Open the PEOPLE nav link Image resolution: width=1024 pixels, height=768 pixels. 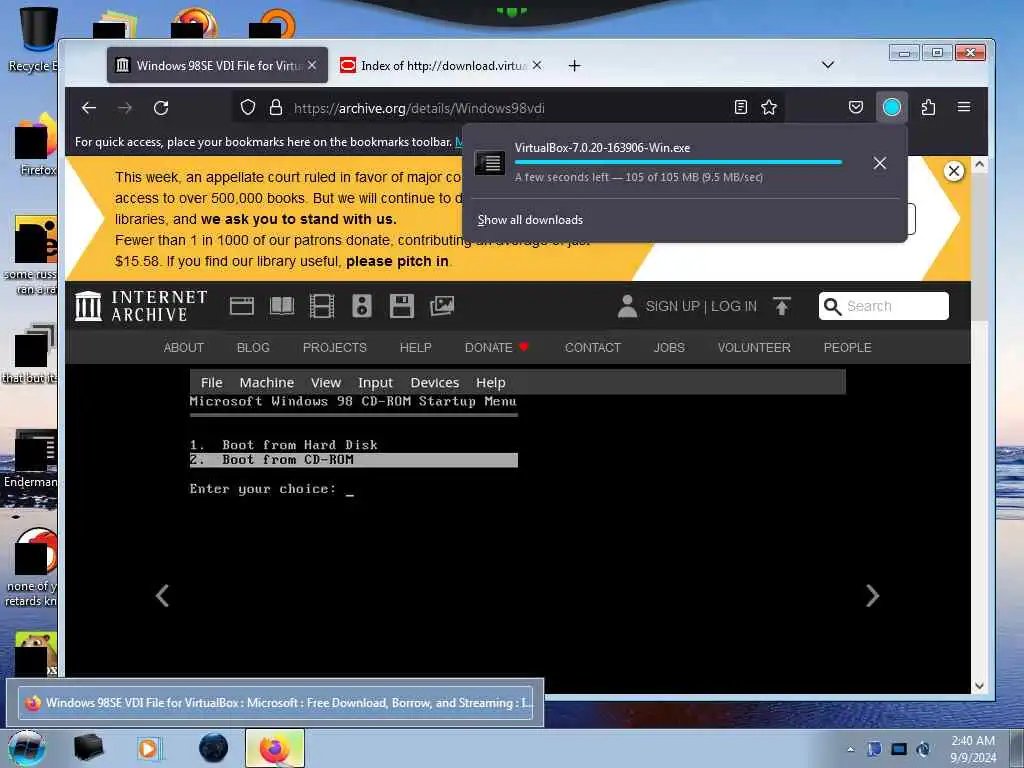coord(848,347)
